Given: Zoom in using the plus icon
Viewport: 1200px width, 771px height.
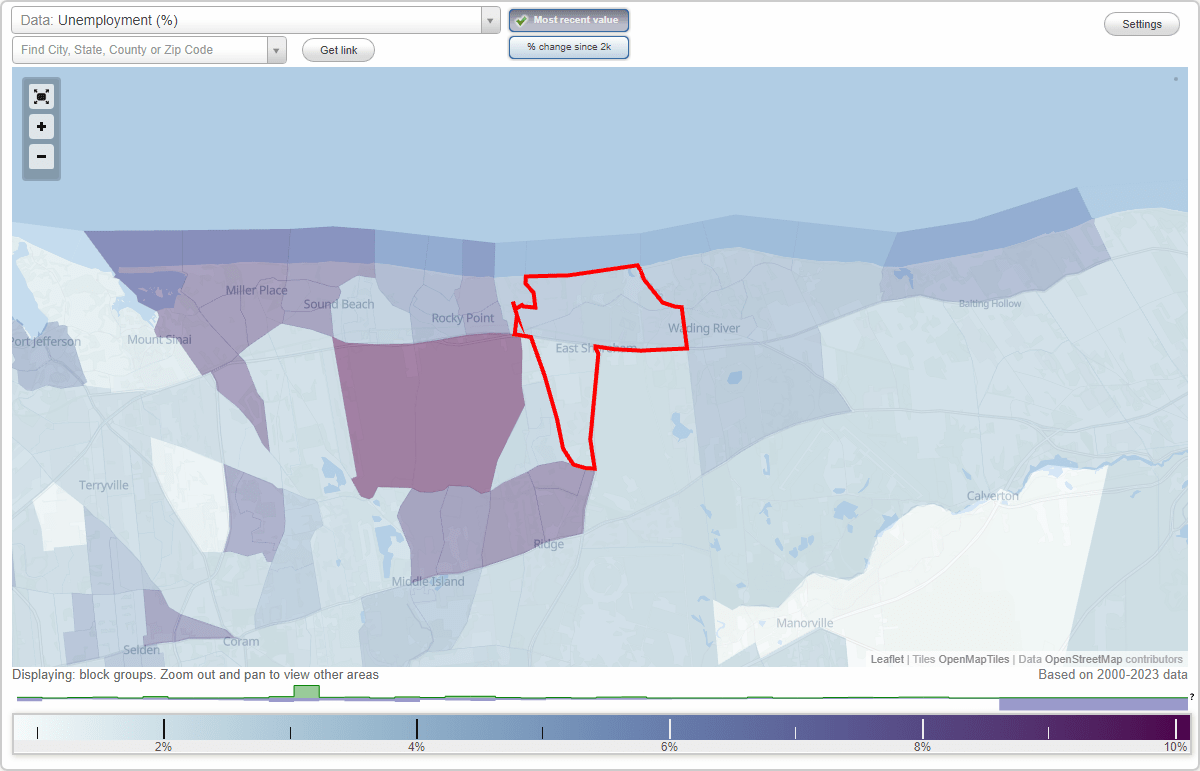Looking at the screenshot, I should [x=41, y=127].
